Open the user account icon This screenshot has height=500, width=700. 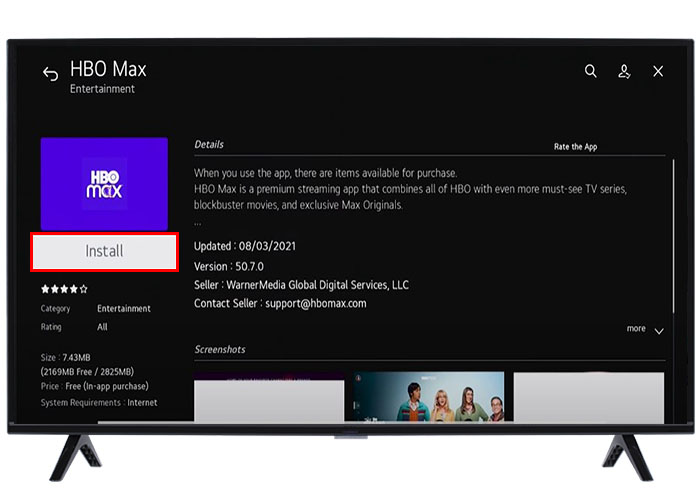[x=624, y=71]
